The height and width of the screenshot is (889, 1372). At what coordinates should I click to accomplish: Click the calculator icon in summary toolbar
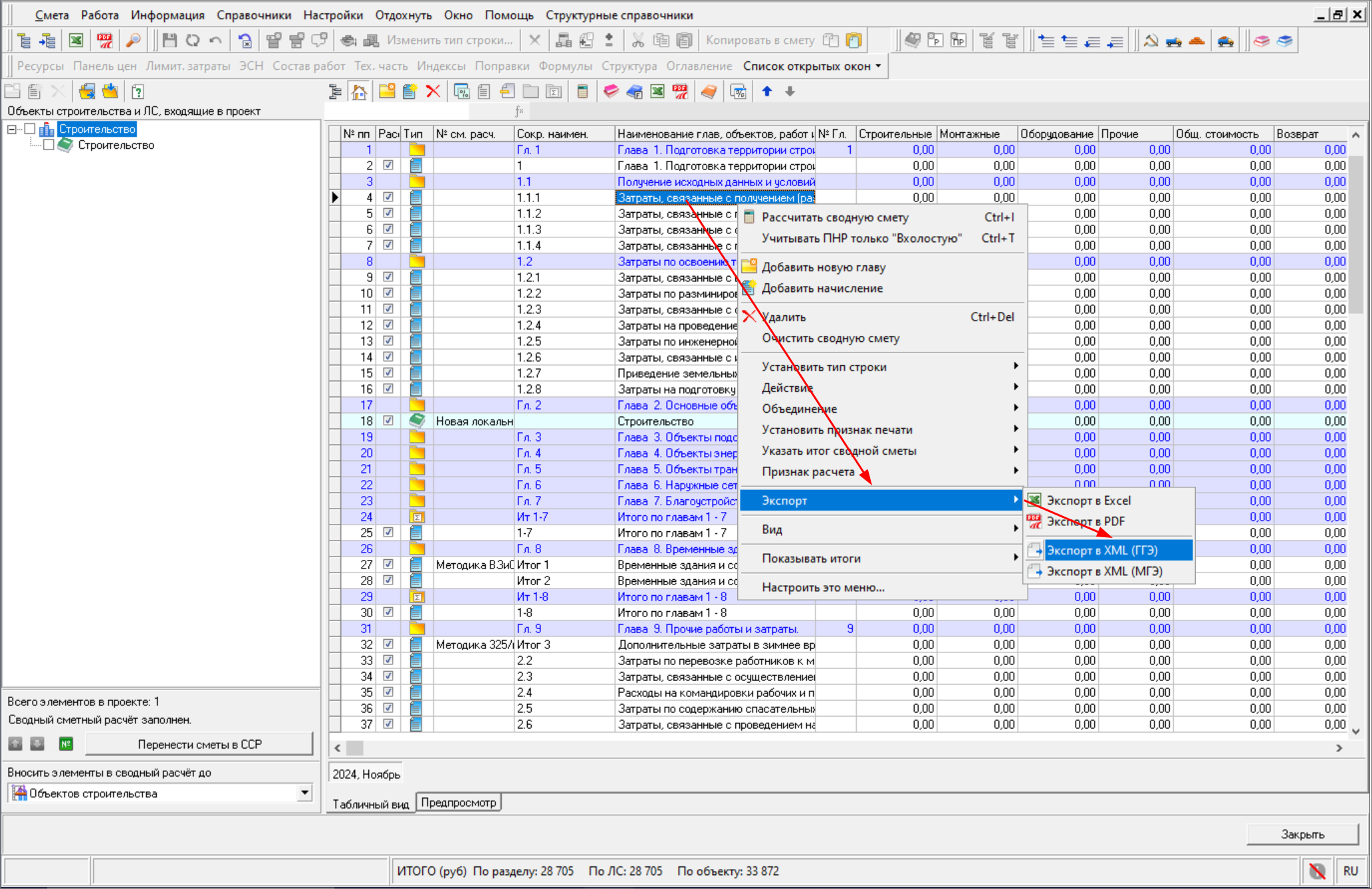tap(582, 92)
